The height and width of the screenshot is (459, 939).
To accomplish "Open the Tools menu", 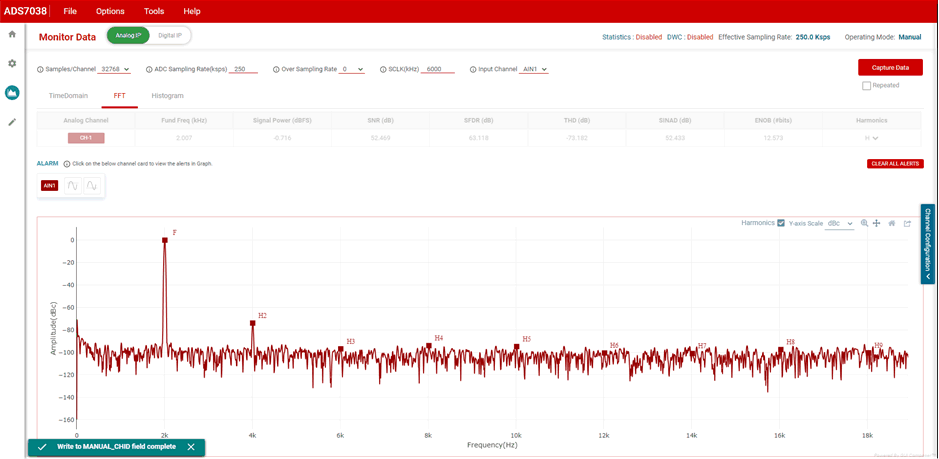I will point(154,11).
